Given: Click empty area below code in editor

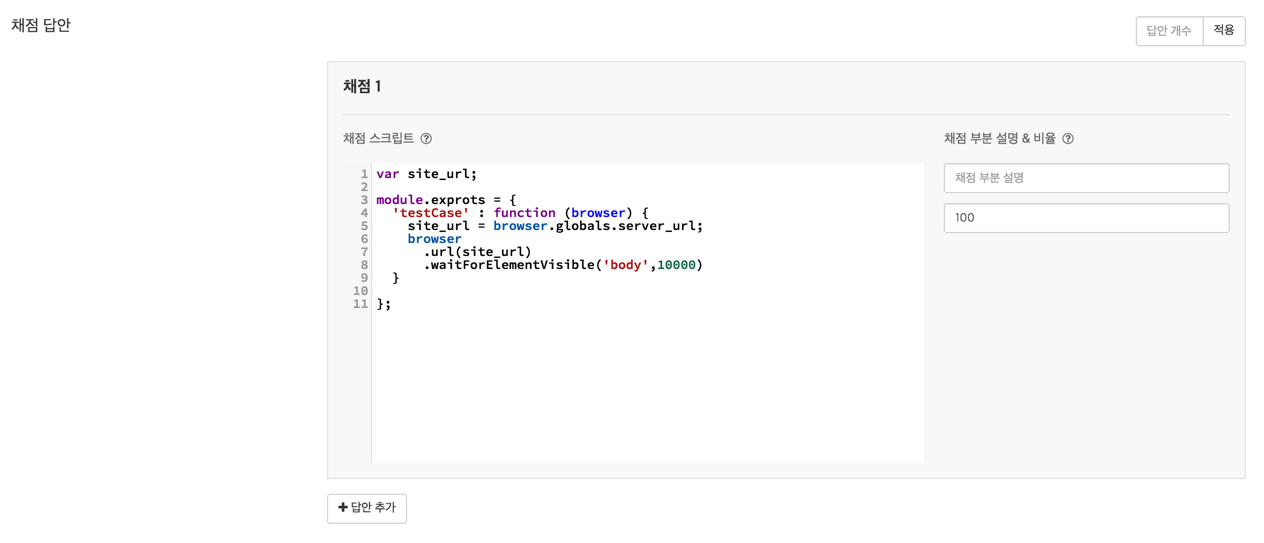Looking at the screenshot, I should point(646,390).
